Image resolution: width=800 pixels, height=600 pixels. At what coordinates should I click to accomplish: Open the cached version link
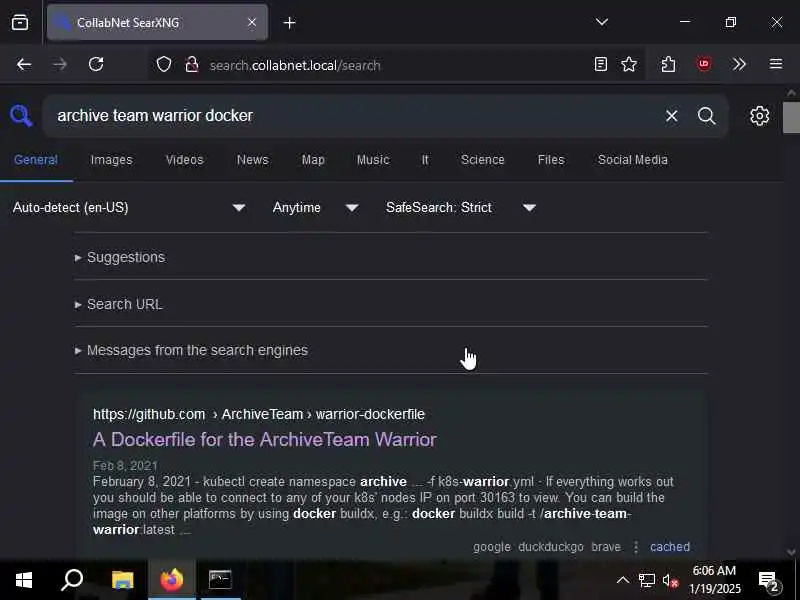coord(670,547)
